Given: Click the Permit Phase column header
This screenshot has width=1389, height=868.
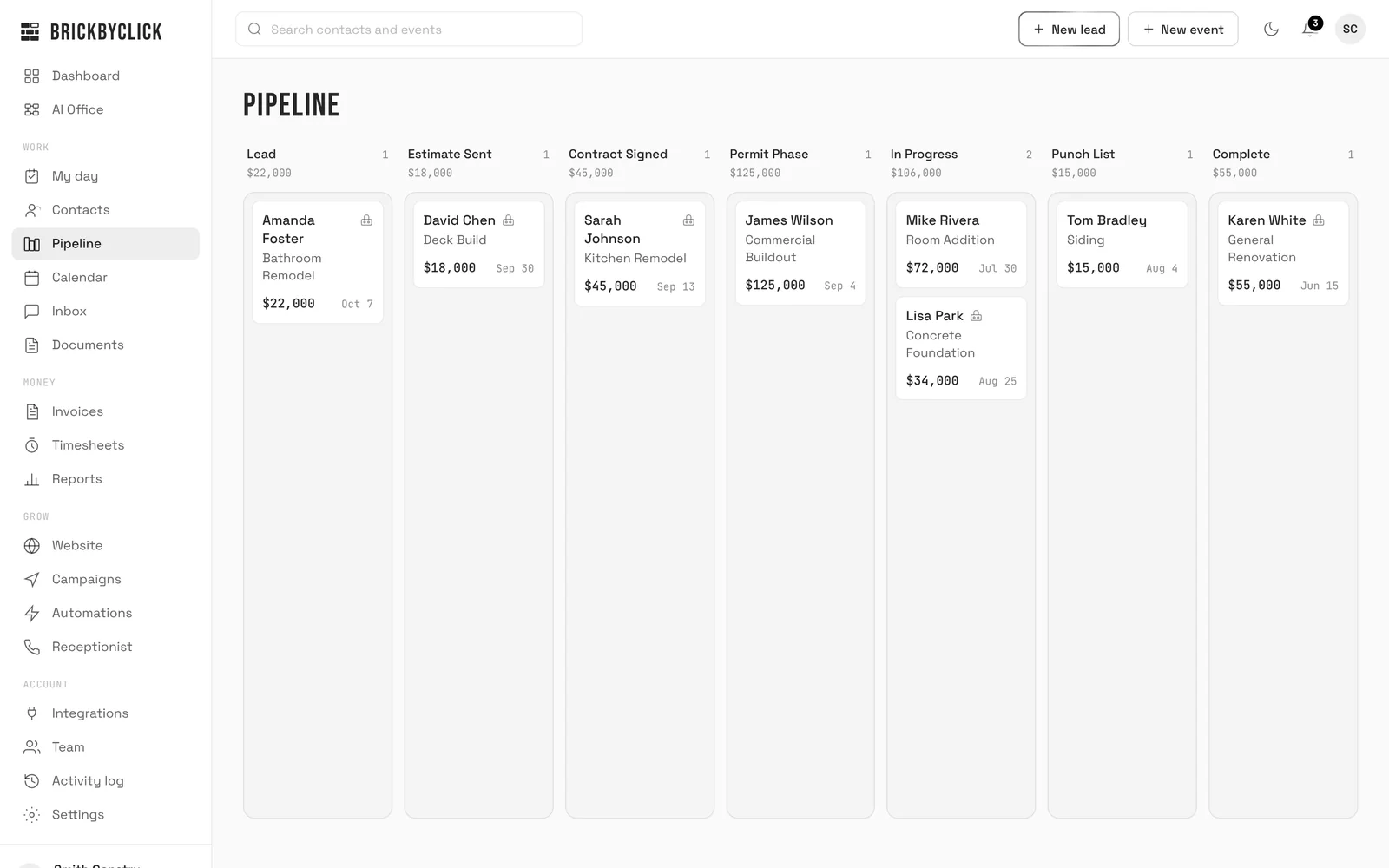Looking at the screenshot, I should point(769,155).
